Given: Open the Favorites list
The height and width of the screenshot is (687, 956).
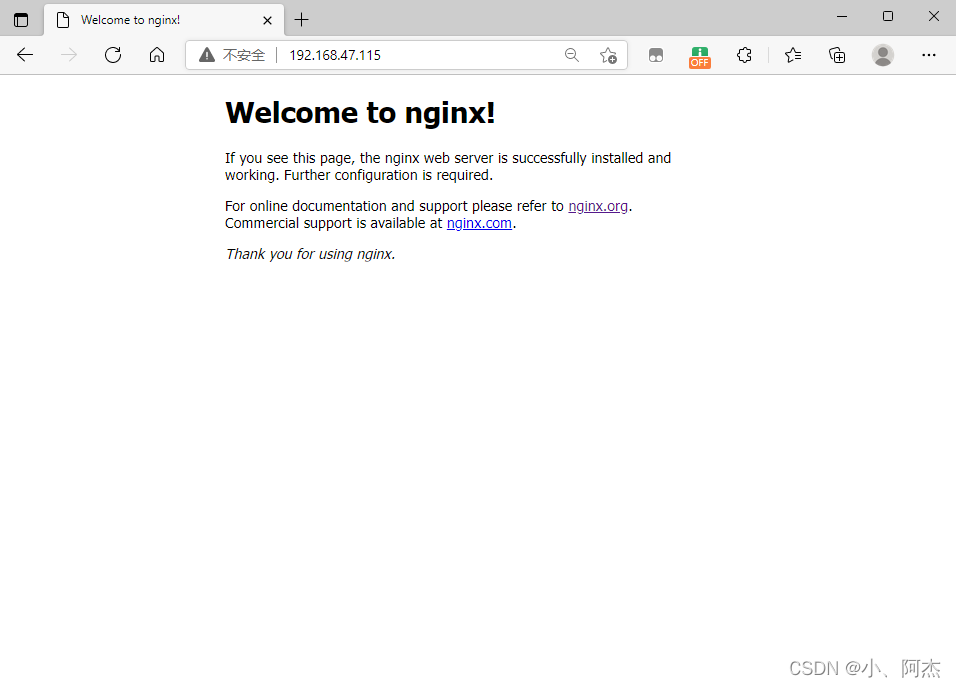Looking at the screenshot, I should click(x=793, y=55).
